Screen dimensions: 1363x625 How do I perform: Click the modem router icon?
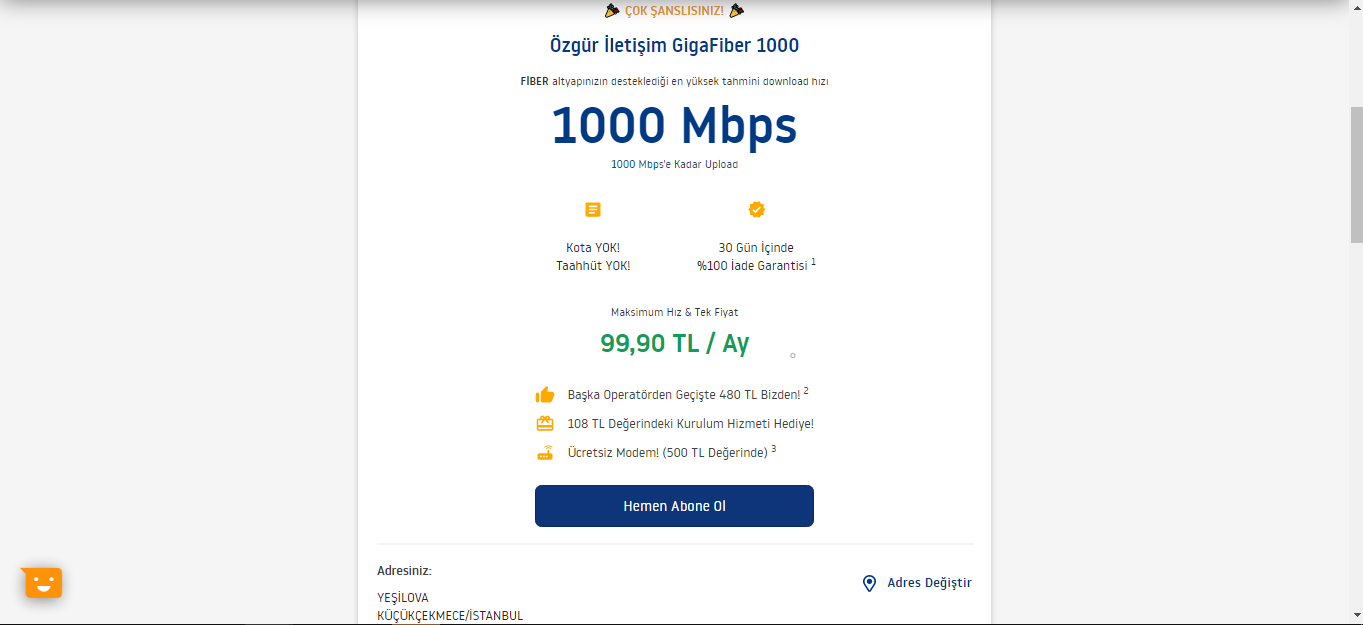click(545, 452)
